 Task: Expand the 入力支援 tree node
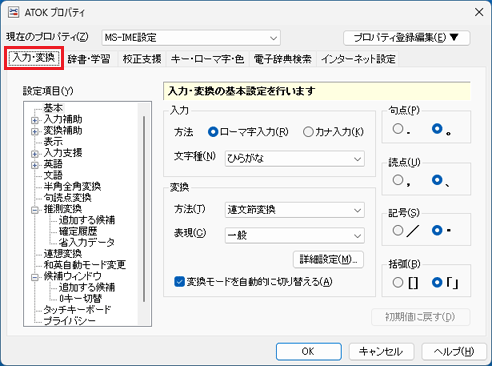tap(35, 154)
